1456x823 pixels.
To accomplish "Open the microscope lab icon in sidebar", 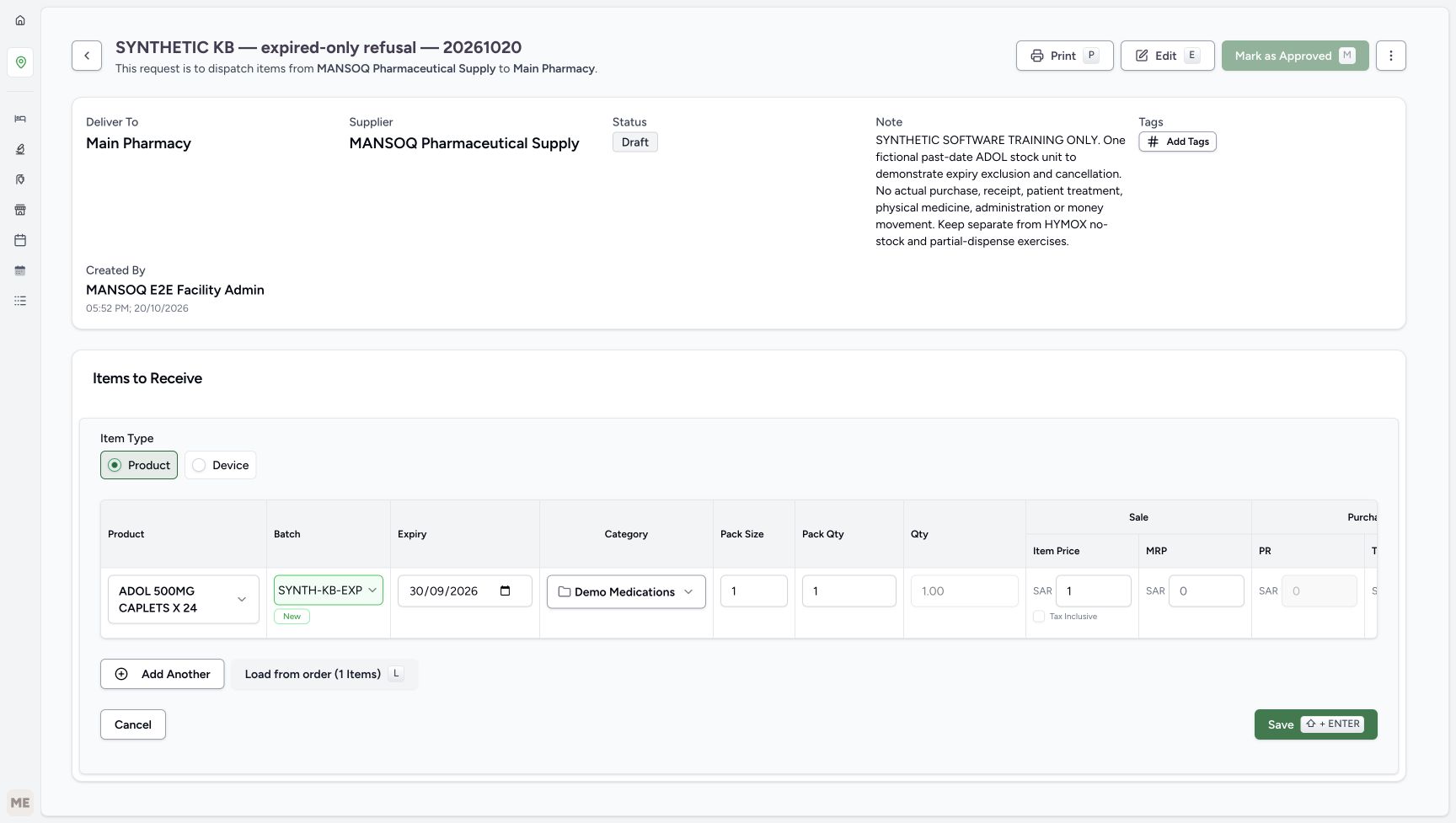I will [20, 149].
